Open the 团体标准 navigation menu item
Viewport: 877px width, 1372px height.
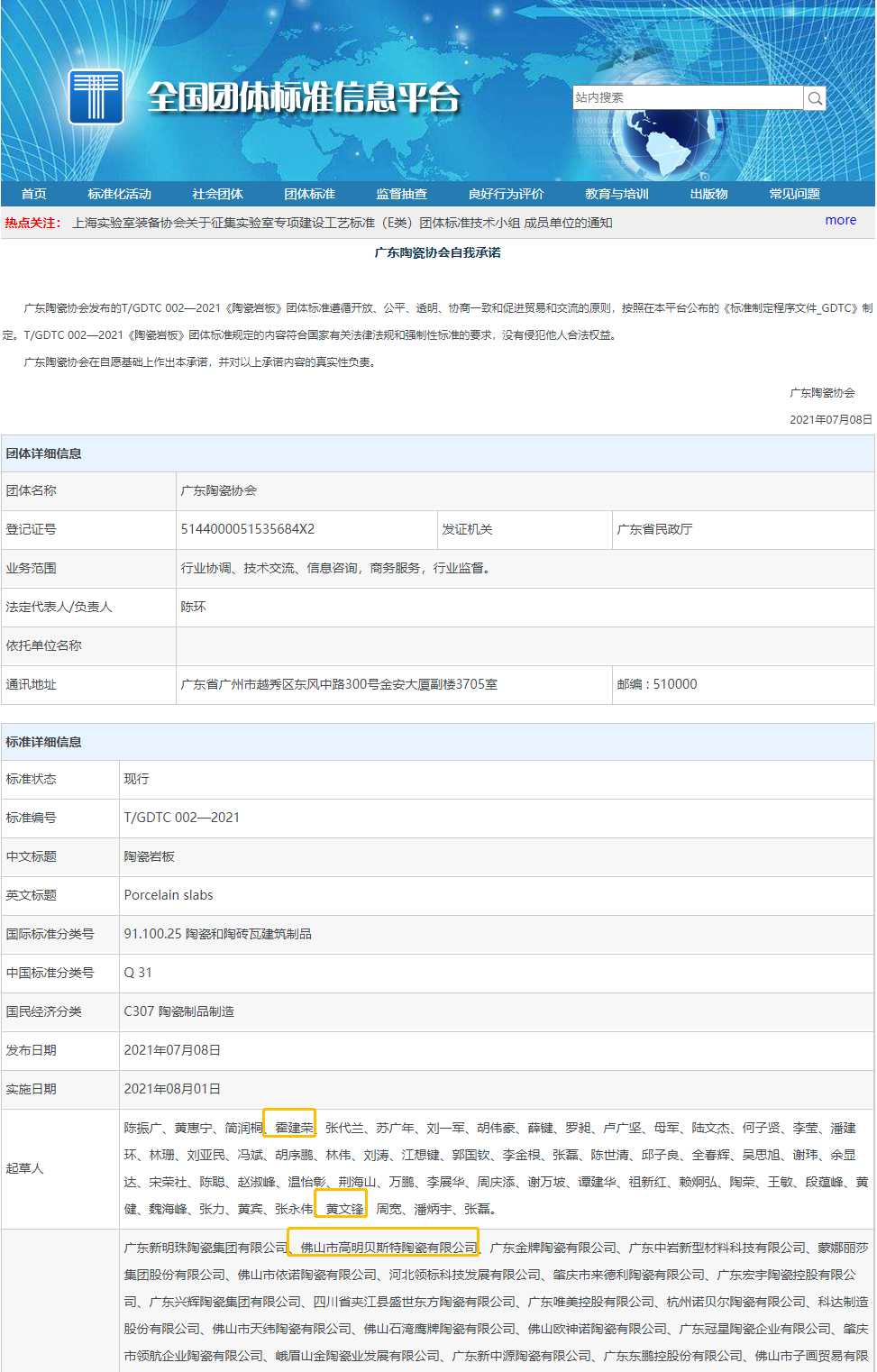(x=311, y=193)
